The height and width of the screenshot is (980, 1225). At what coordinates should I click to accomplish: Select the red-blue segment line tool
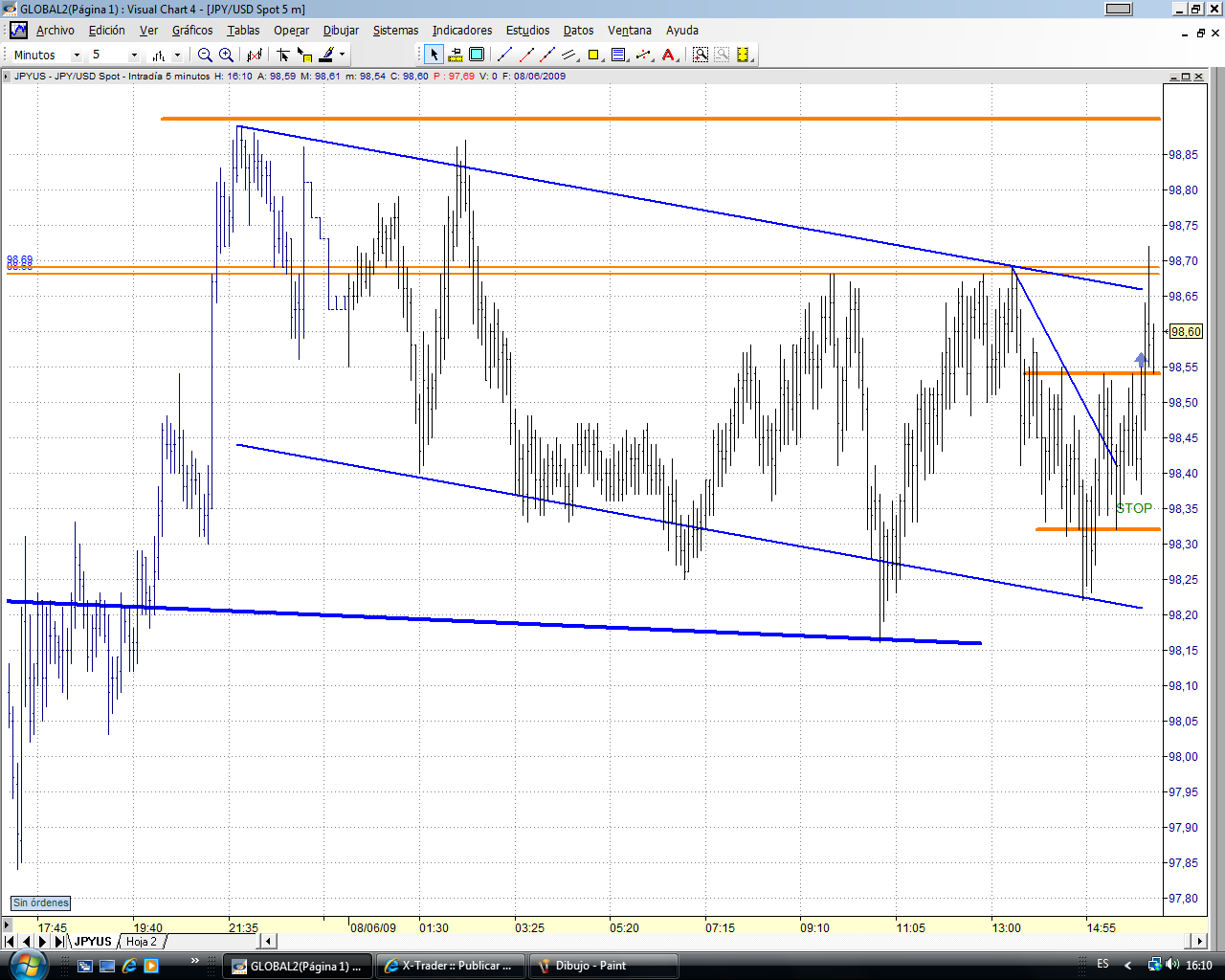(547, 55)
